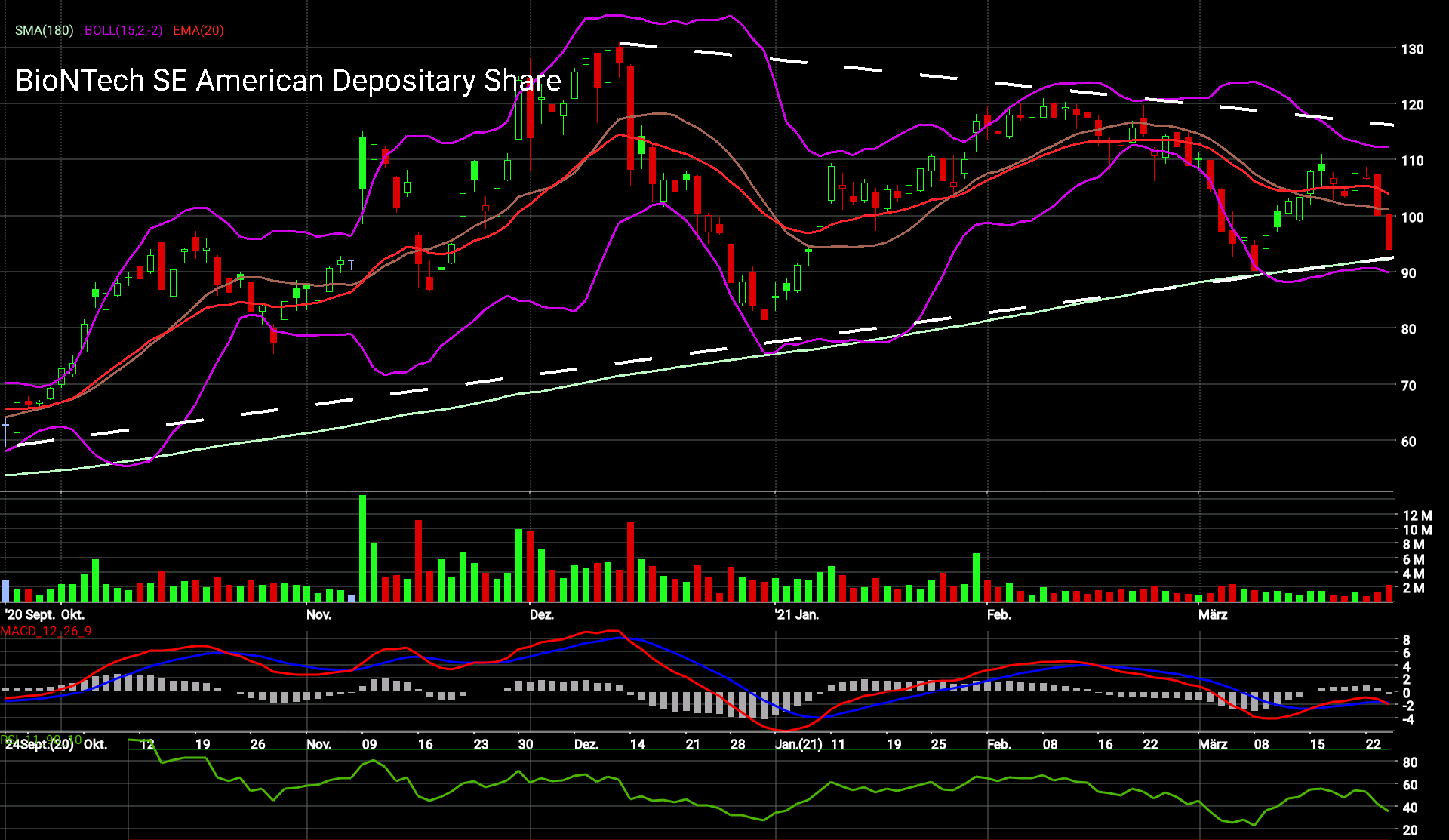Click the BioNTech SE chart title

pos(288,81)
